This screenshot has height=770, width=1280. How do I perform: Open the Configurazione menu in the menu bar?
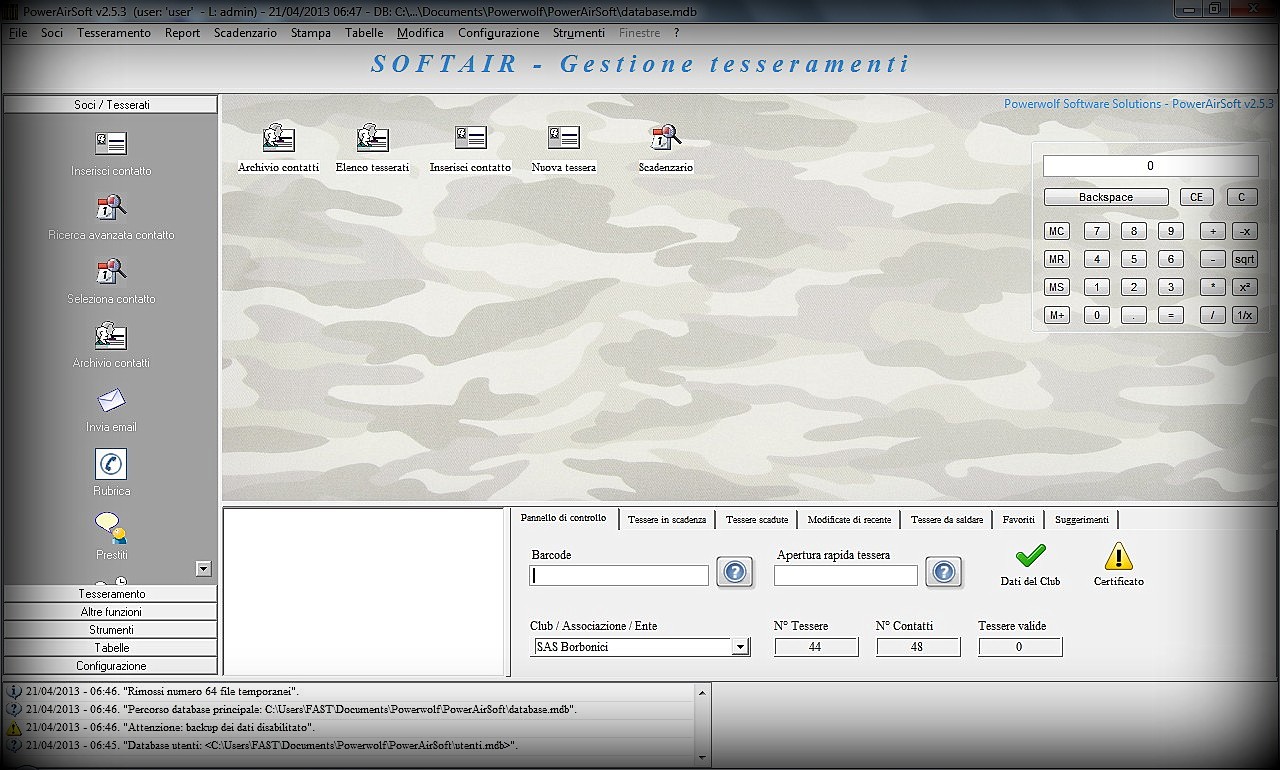[x=499, y=33]
